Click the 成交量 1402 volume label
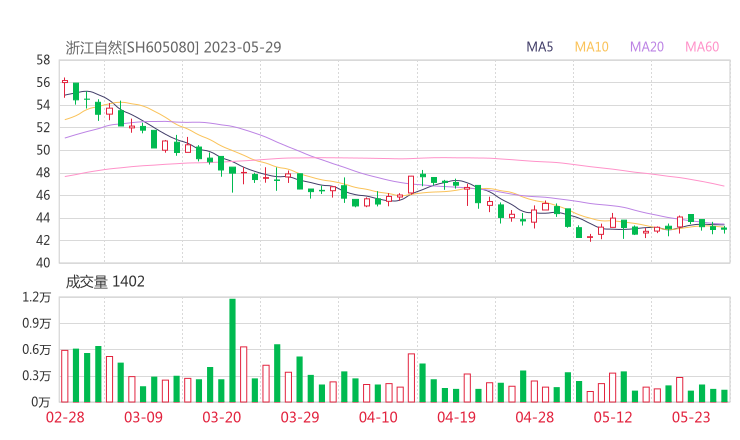The width and height of the screenshot is (740, 440). (105, 282)
